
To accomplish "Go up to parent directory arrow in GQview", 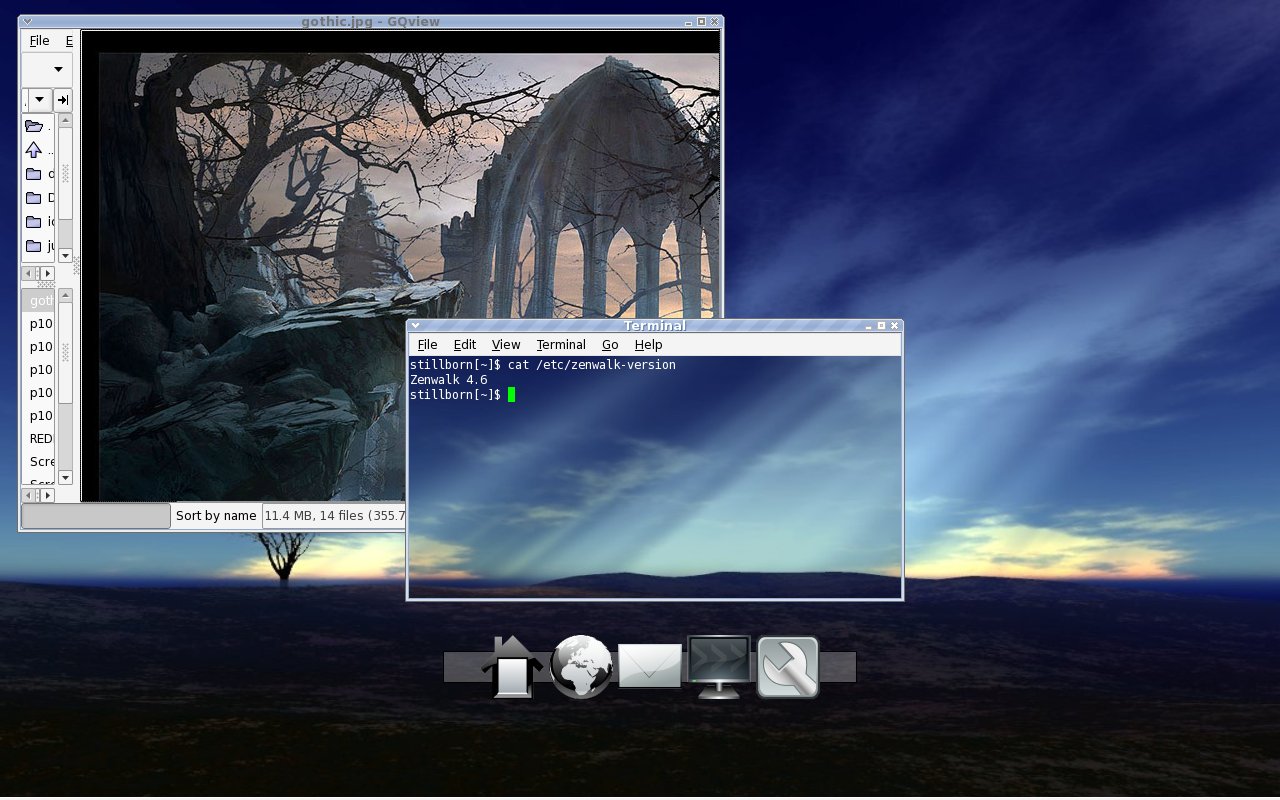I will pos(34,150).
